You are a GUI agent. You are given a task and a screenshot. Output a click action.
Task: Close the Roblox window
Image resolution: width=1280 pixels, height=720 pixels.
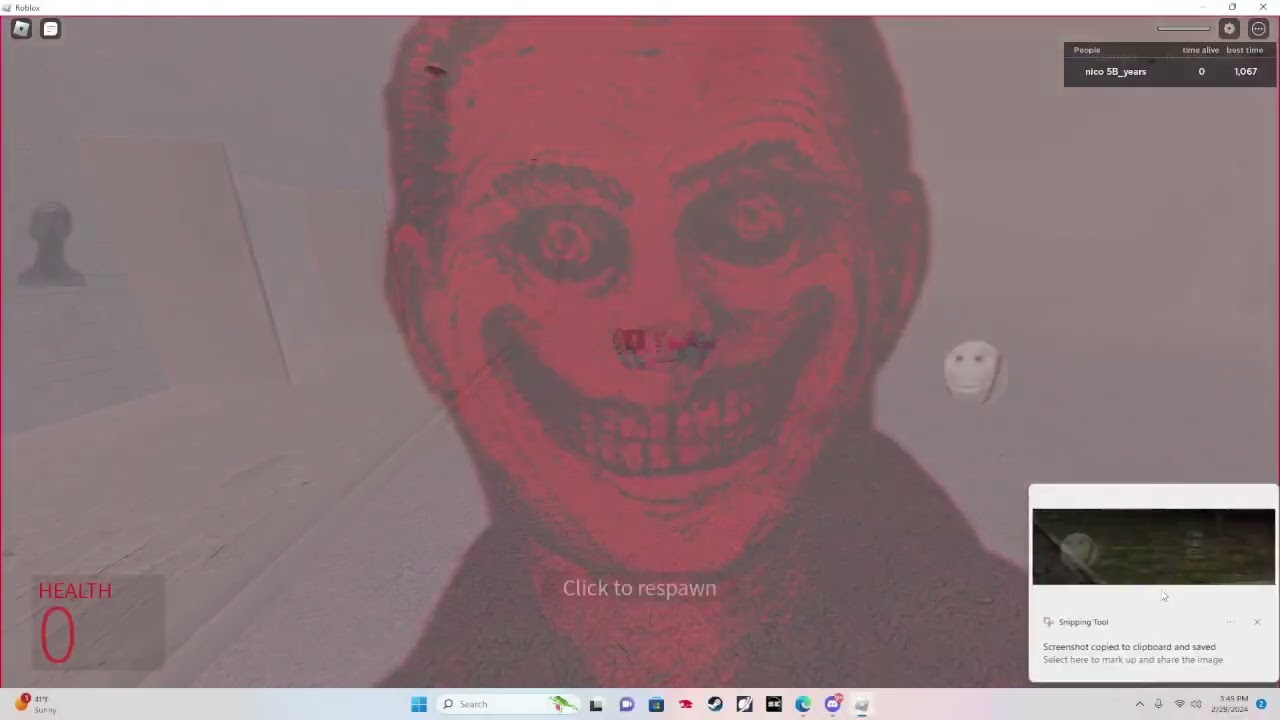click(1263, 7)
